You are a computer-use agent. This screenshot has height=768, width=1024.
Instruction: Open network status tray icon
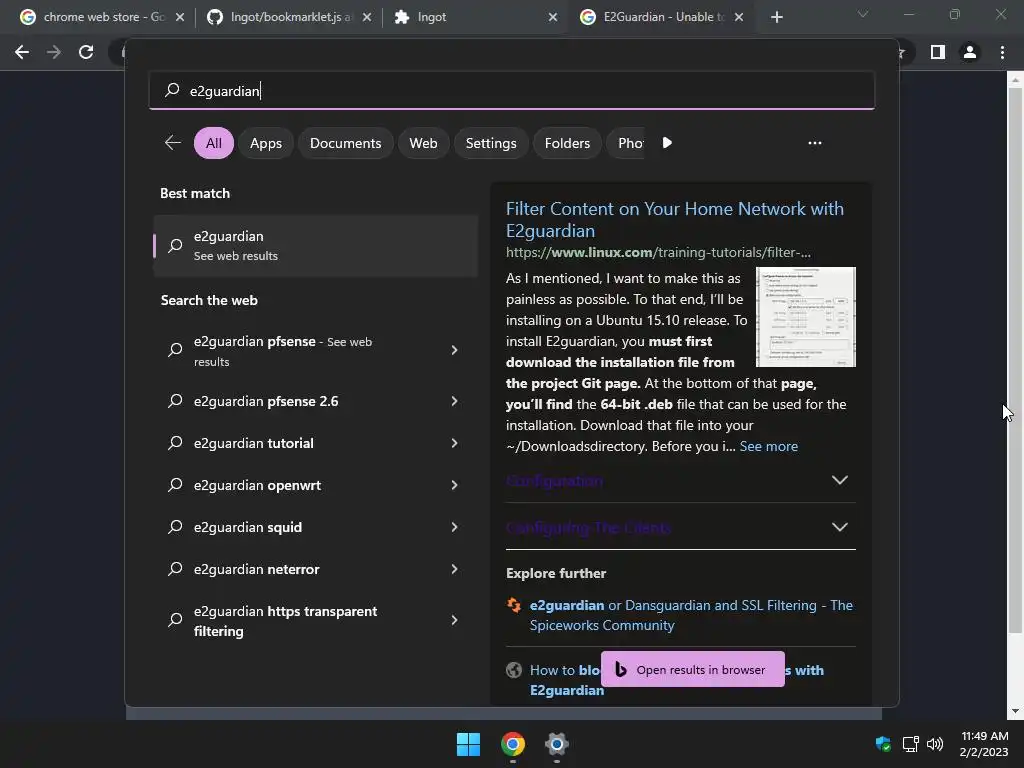click(910, 744)
